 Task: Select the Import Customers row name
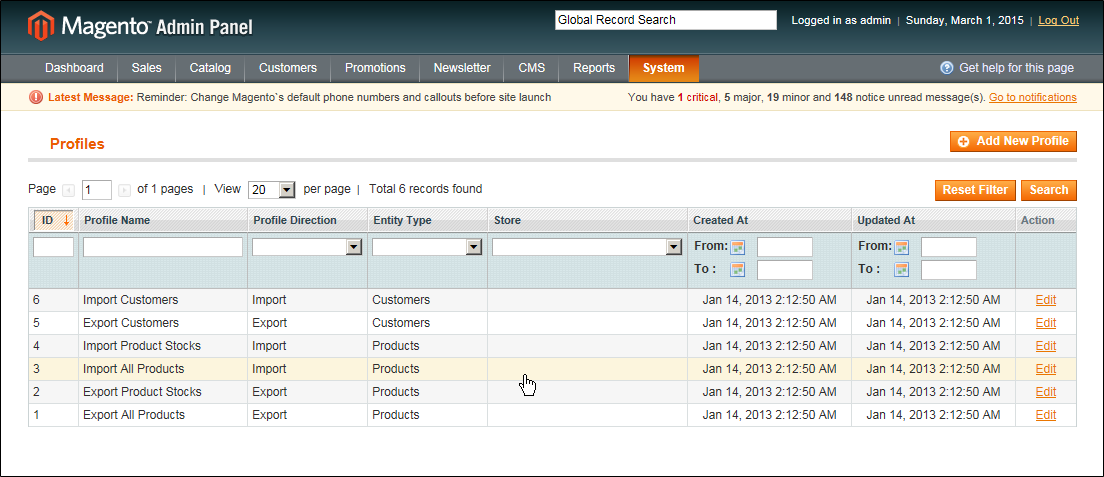click(130, 300)
